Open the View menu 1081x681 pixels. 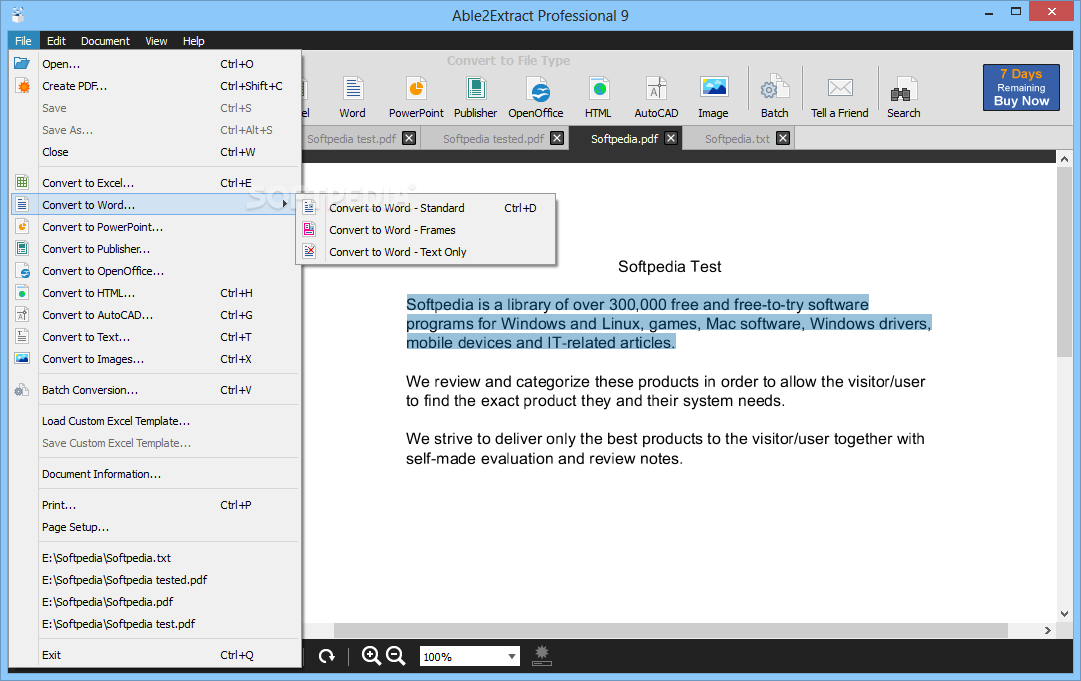coord(156,41)
